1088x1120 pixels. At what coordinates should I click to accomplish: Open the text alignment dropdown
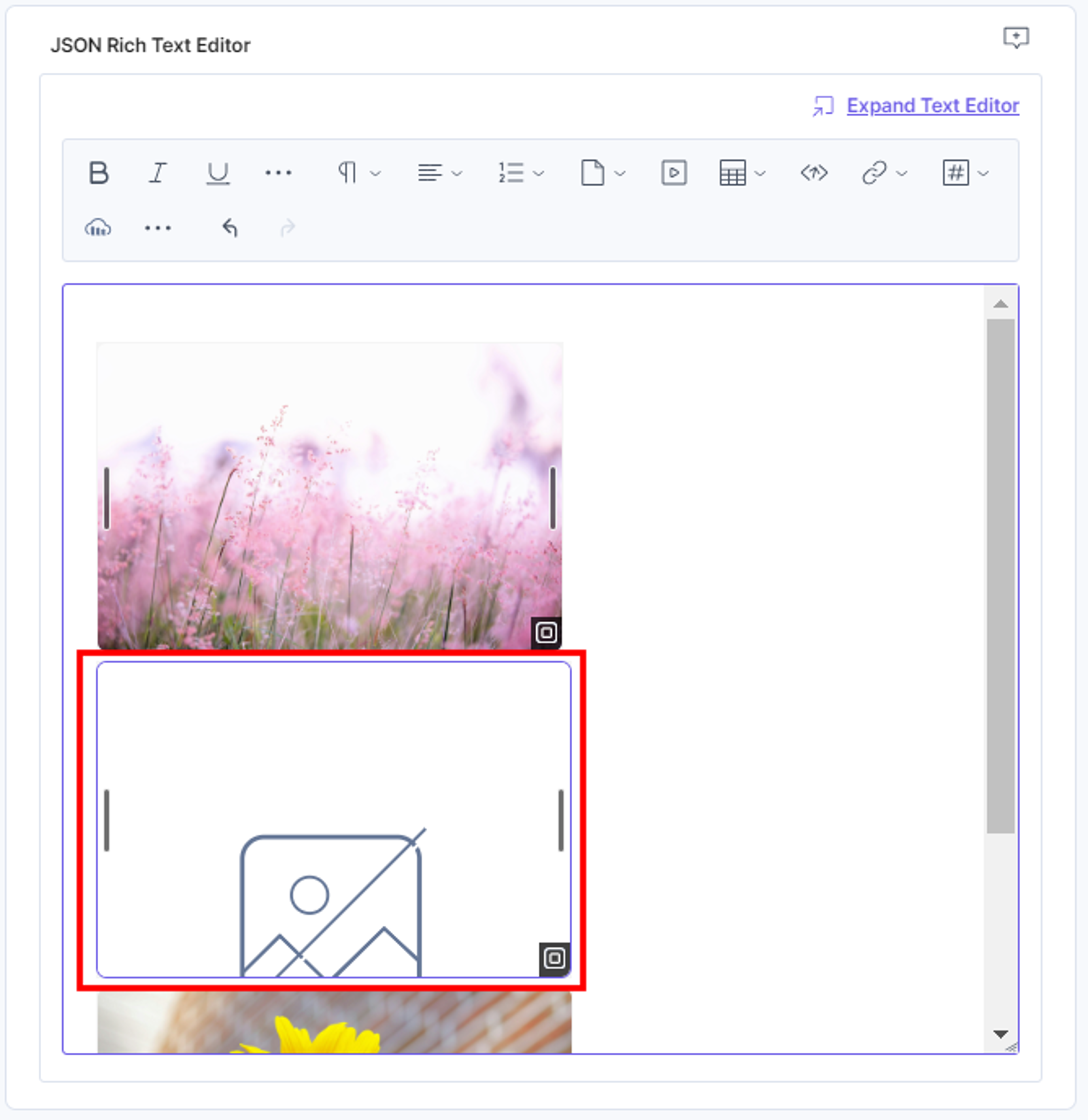click(x=440, y=173)
